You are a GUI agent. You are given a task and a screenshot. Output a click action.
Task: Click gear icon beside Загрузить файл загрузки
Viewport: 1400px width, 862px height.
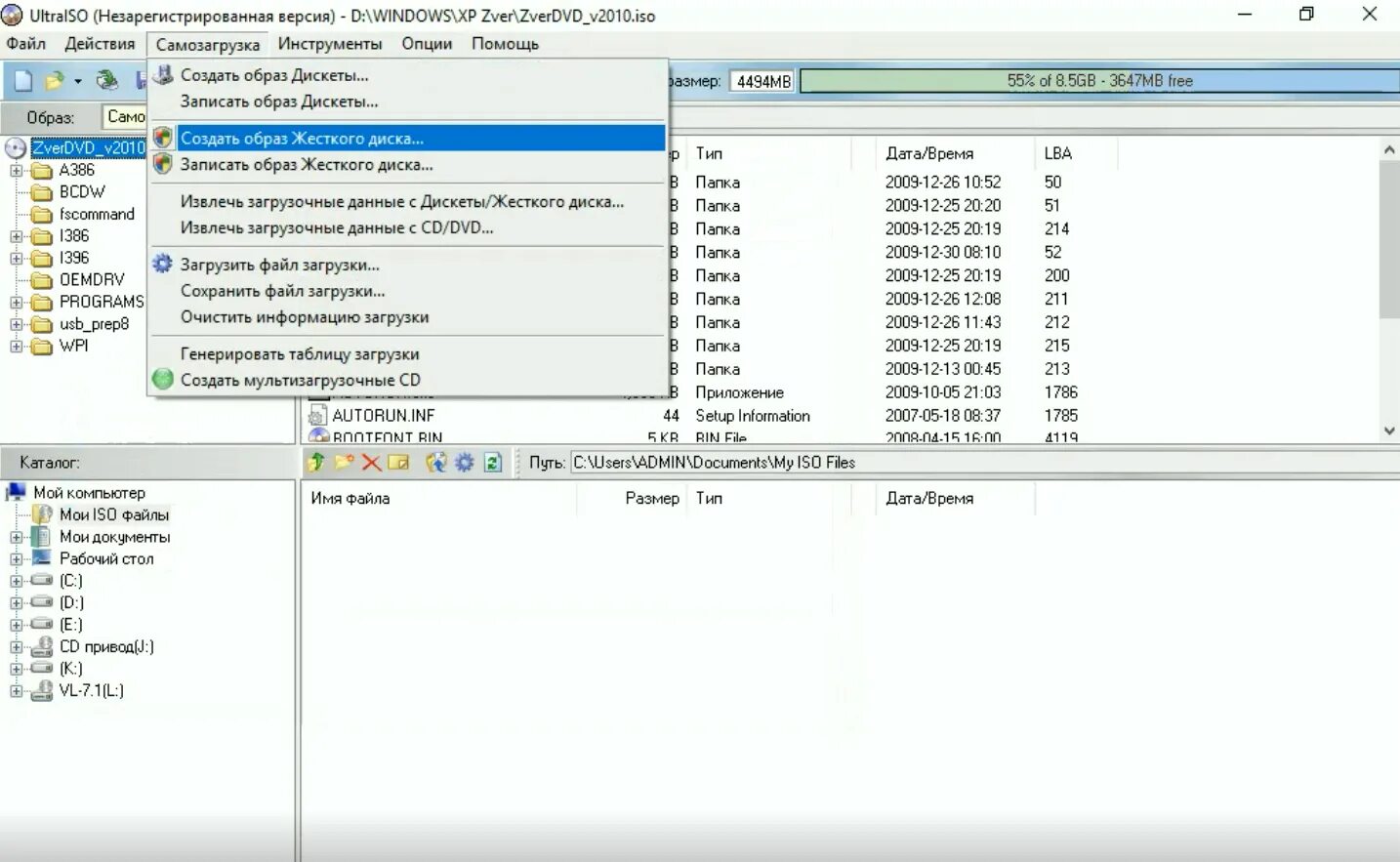tap(163, 264)
